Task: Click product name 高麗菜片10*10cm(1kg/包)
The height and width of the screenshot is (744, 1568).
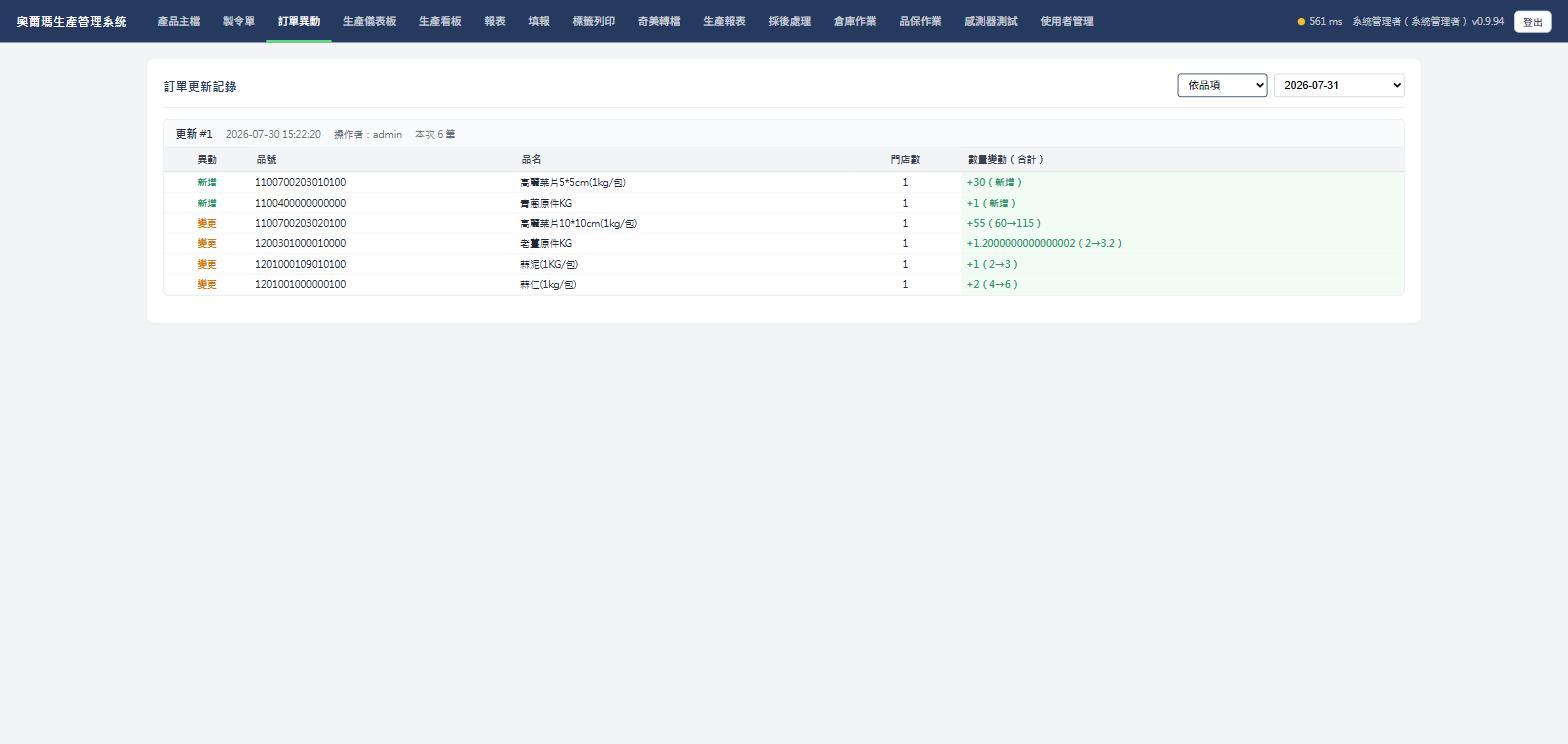Action: [579, 224]
